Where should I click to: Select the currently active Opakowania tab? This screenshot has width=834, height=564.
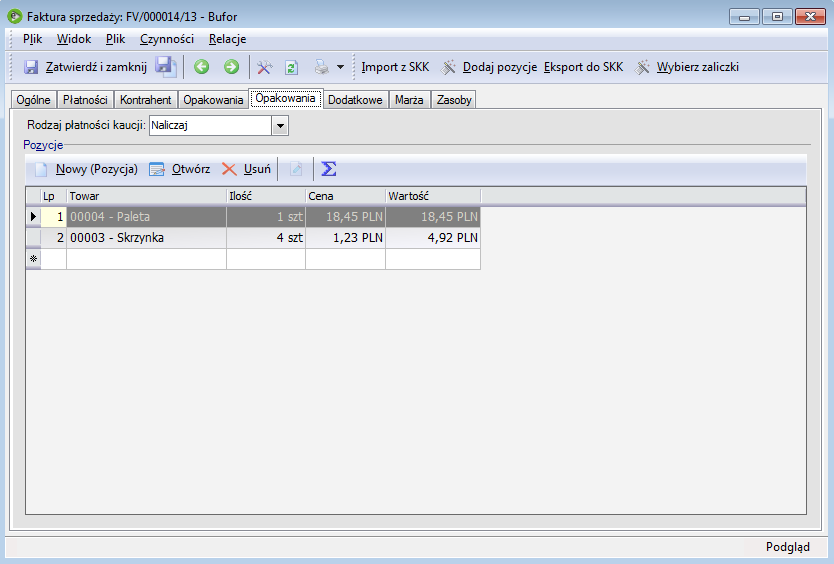285,98
